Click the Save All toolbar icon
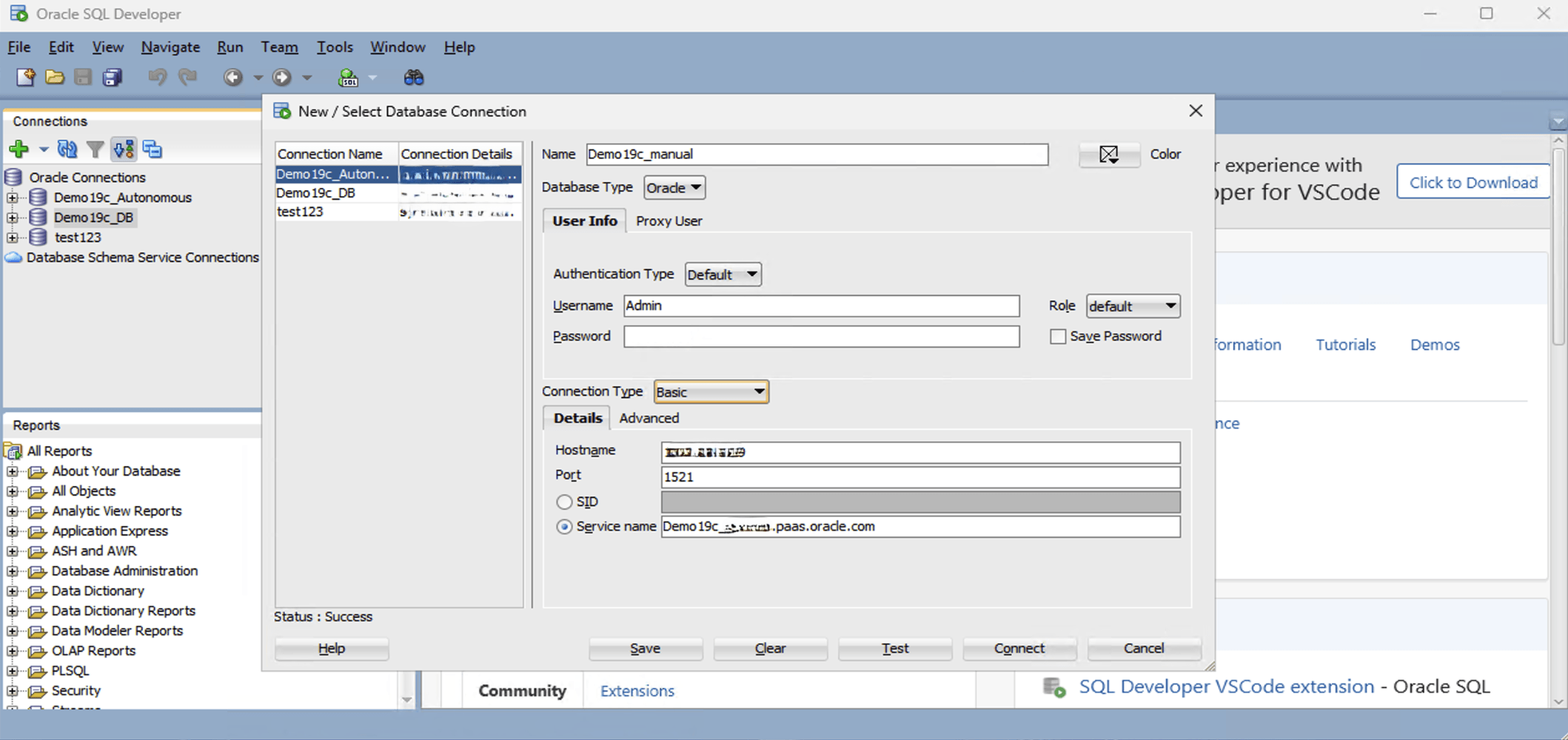The height and width of the screenshot is (740, 1568). (x=112, y=77)
